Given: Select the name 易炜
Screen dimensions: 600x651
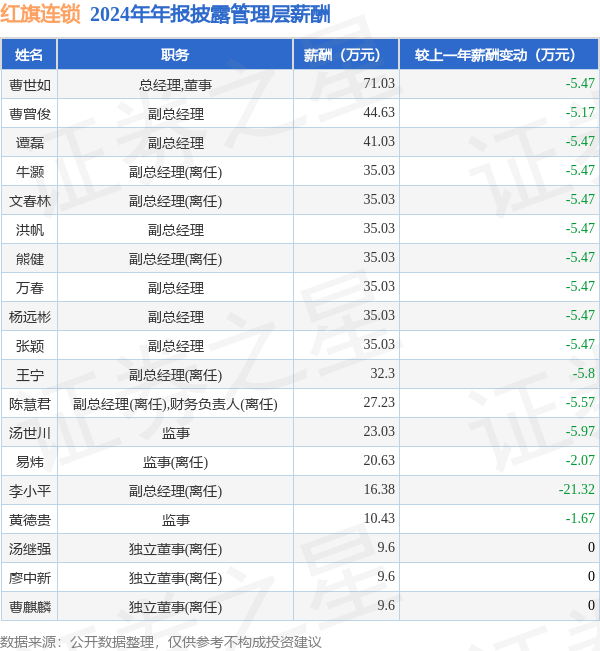Looking at the screenshot, I should 30,462.
